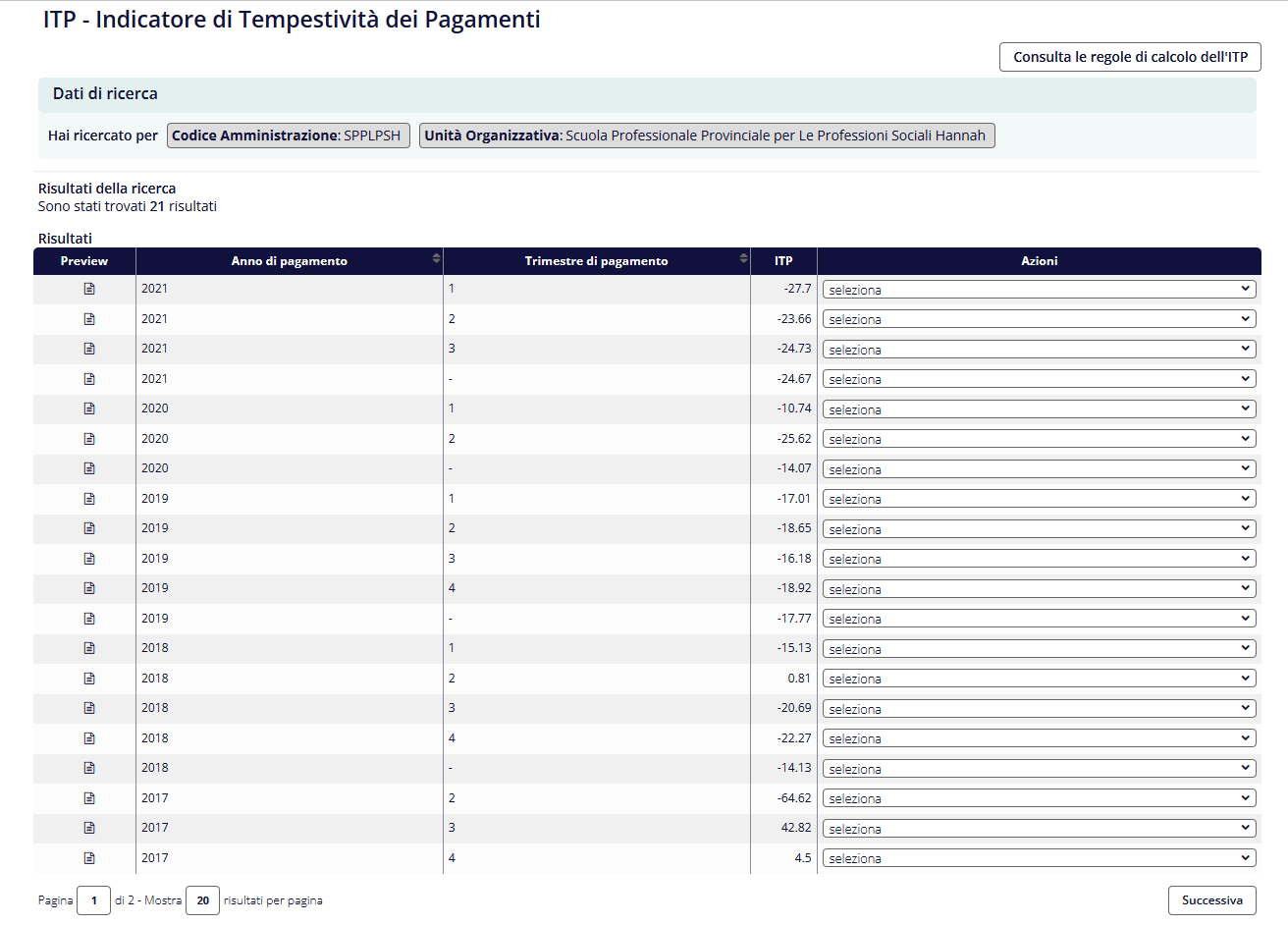Expand seleziona dropdown for 2018 ITP -22.27

click(1039, 738)
